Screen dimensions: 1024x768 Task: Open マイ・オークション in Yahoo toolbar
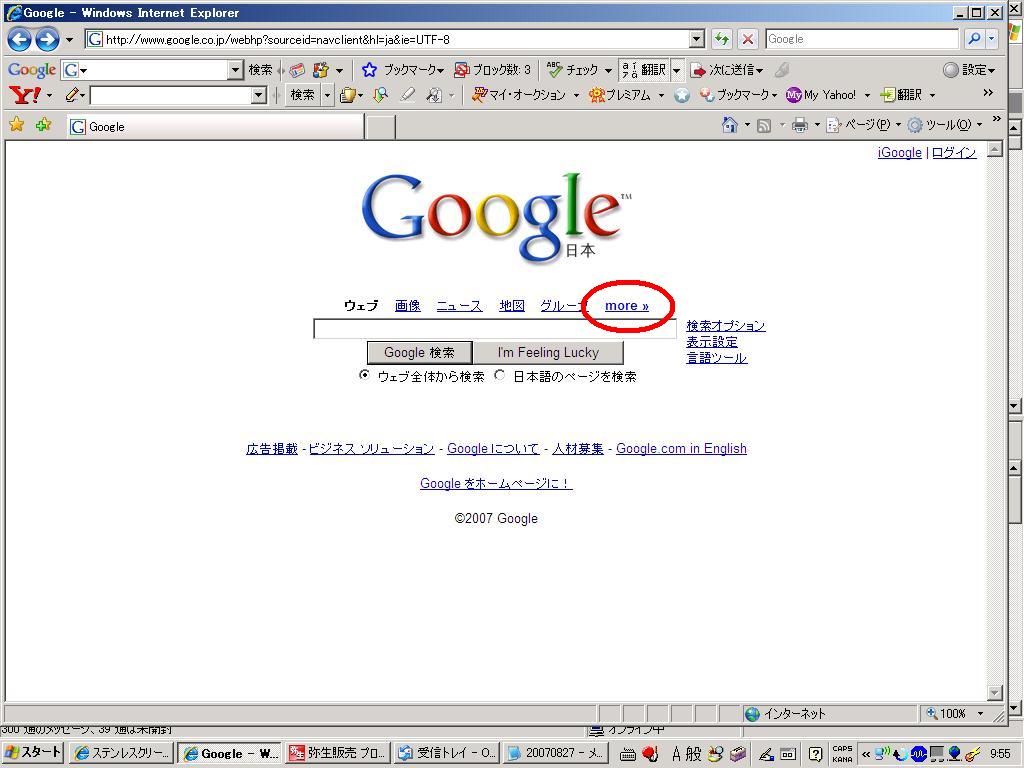[x=519, y=95]
